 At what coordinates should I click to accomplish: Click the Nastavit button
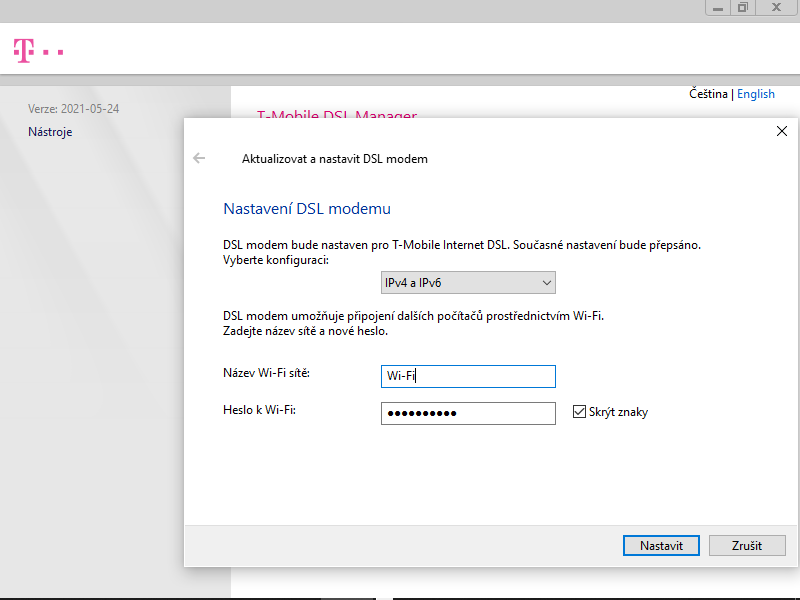pos(661,545)
